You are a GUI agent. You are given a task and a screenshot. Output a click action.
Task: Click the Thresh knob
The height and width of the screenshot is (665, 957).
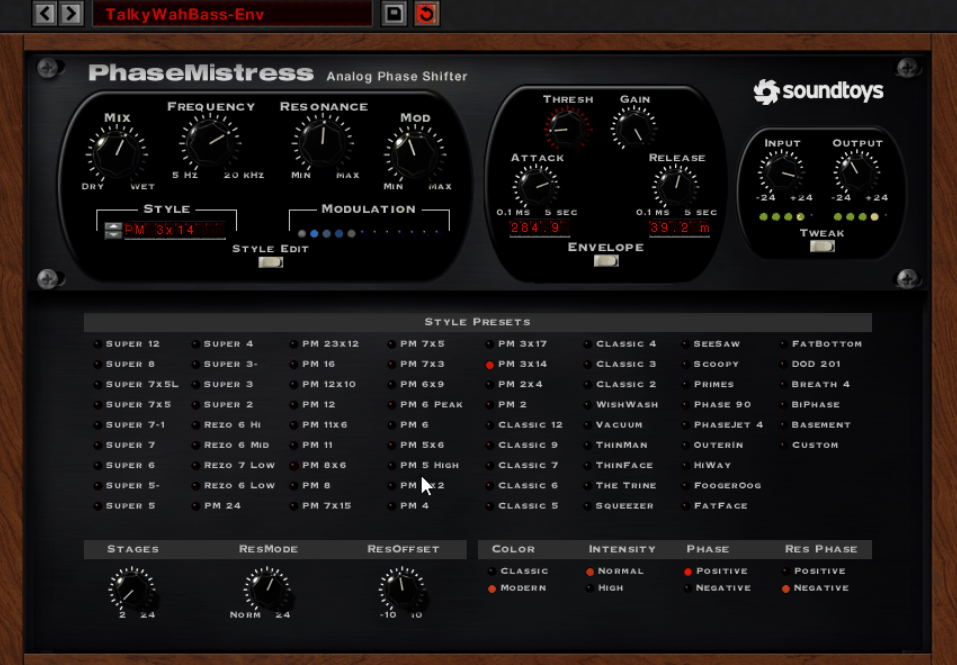point(567,128)
